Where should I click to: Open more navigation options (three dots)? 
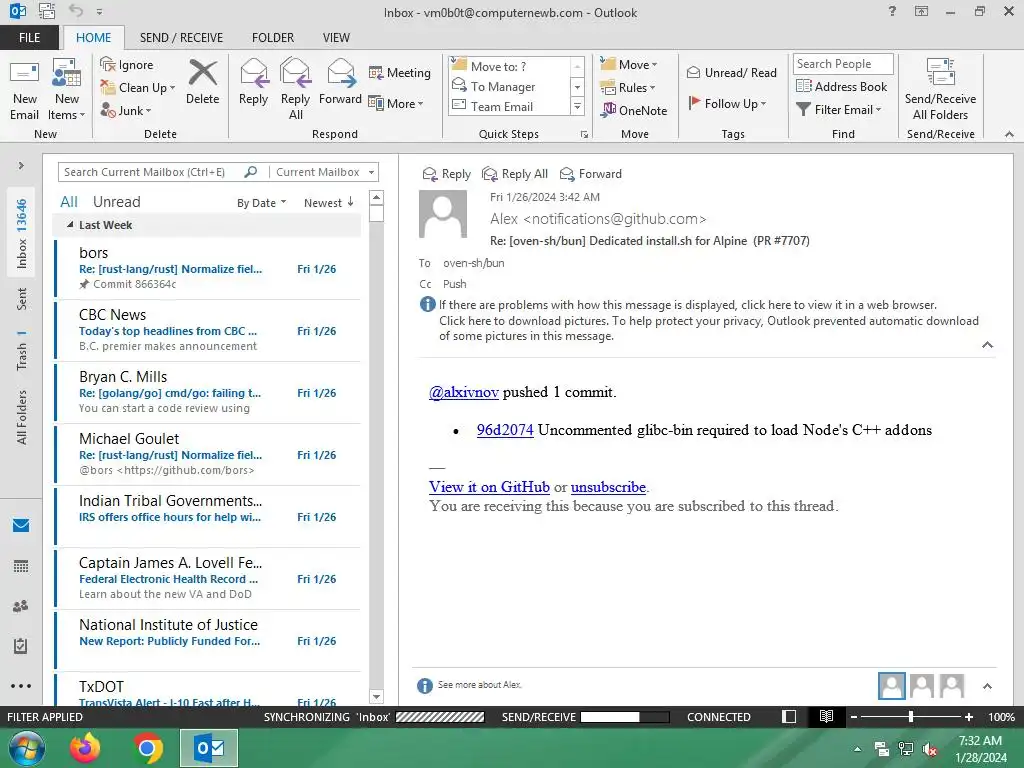click(x=21, y=686)
